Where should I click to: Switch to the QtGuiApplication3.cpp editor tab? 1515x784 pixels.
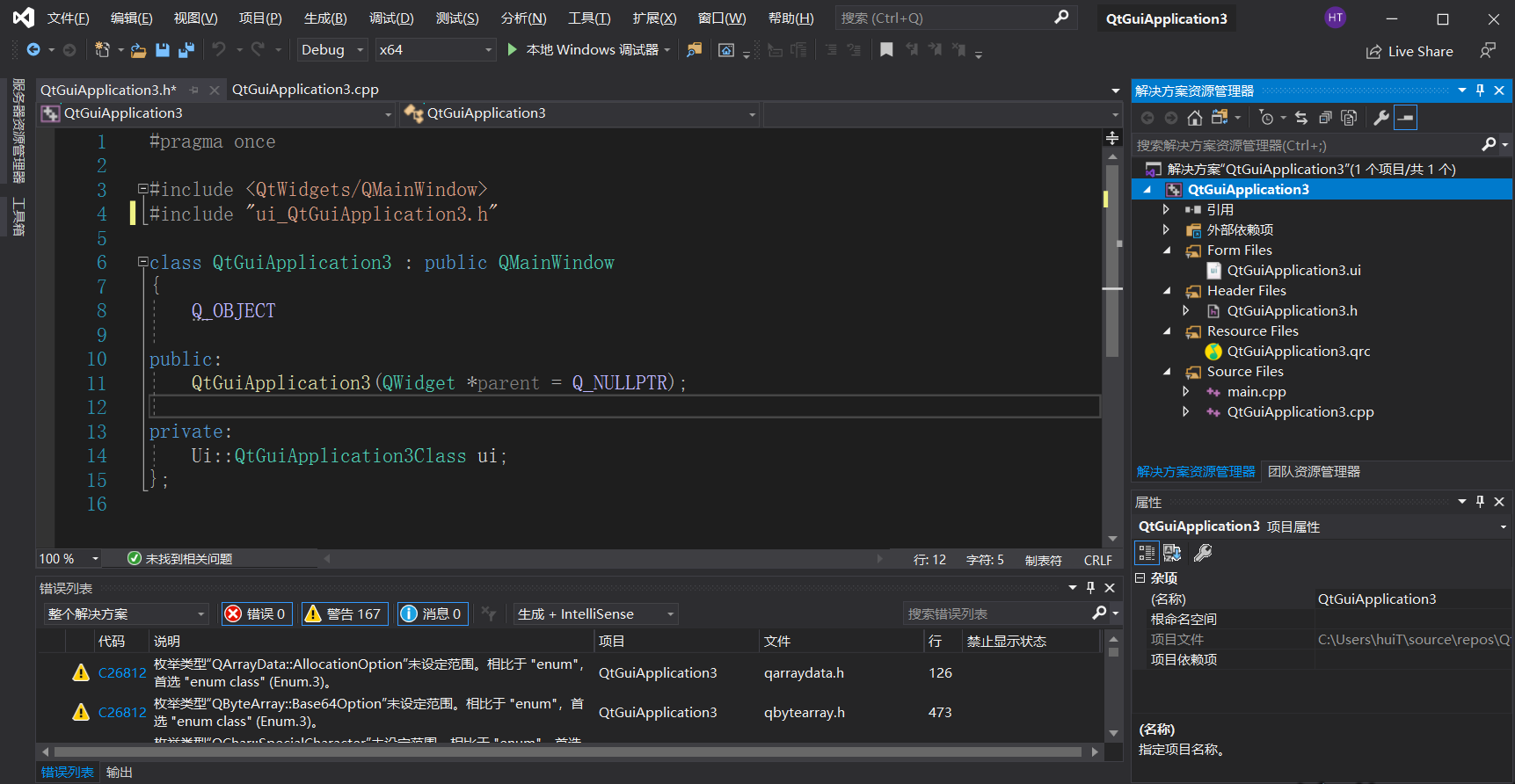(x=305, y=90)
